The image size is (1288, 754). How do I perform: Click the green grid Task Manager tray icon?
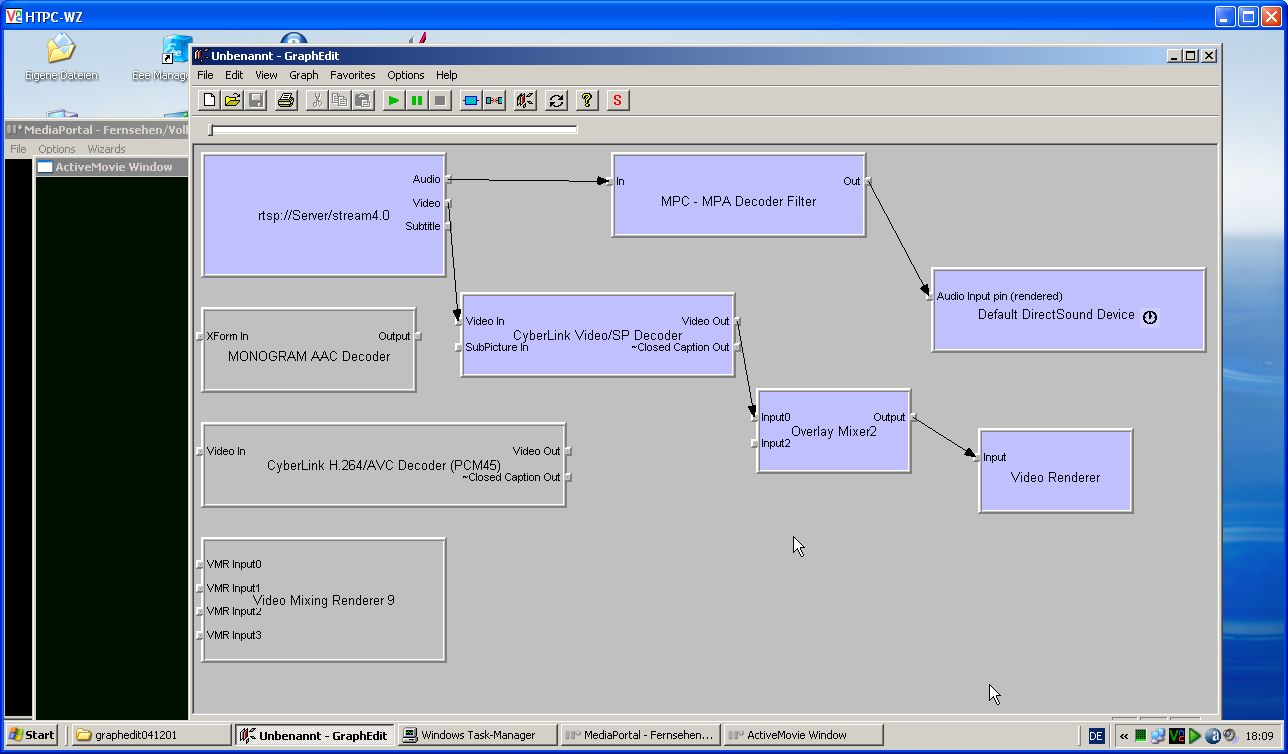pos(1140,736)
